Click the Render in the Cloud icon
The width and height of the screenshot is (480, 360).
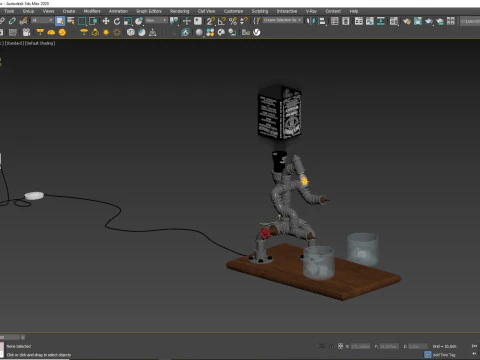point(440,21)
